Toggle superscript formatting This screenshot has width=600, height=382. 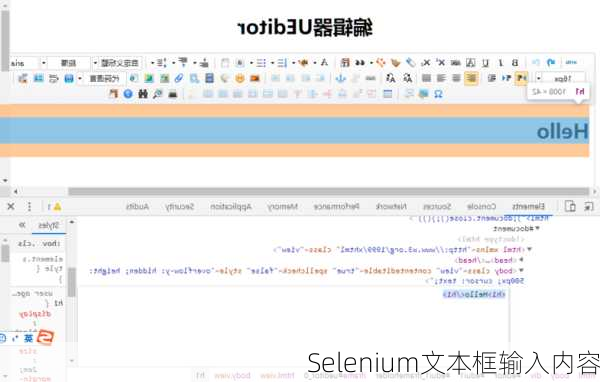pos(440,62)
